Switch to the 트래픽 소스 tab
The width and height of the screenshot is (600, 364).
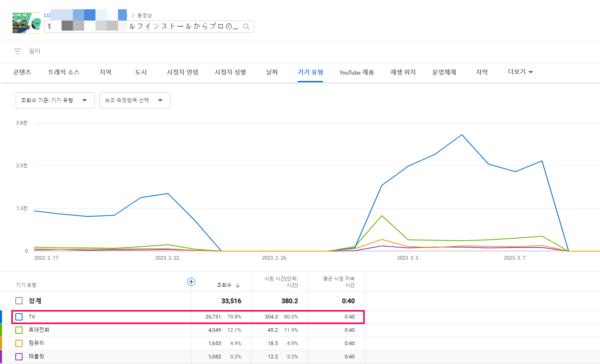pos(64,72)
